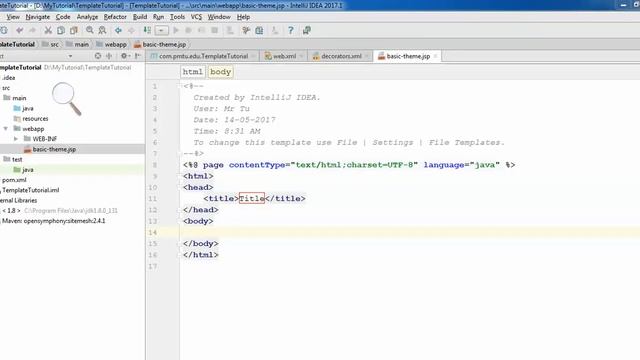Viewport: 640px width, 360px height.
Task: Open the Window menu
Action: 219,17
